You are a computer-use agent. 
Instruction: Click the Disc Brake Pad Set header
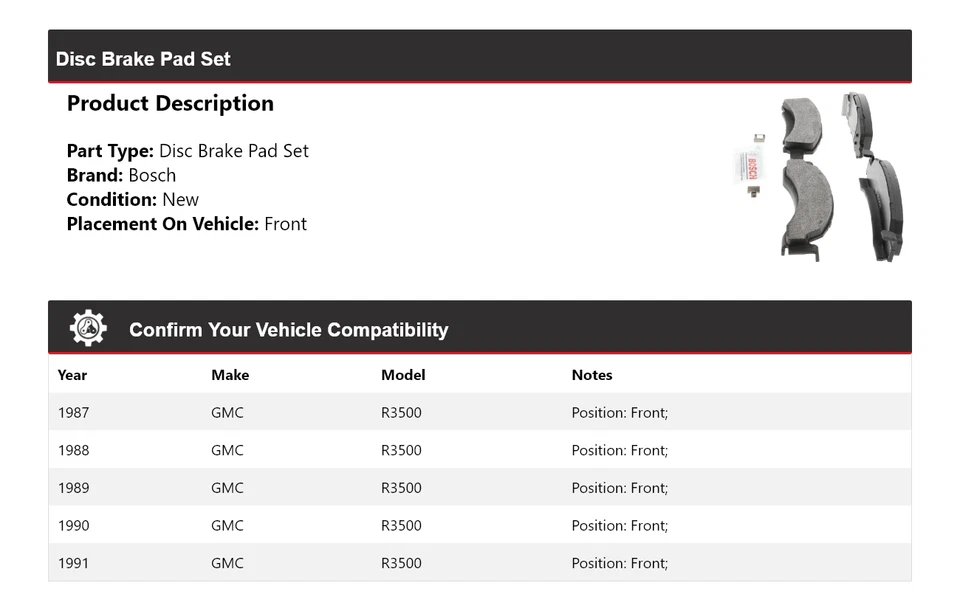(x=143, y=59)
